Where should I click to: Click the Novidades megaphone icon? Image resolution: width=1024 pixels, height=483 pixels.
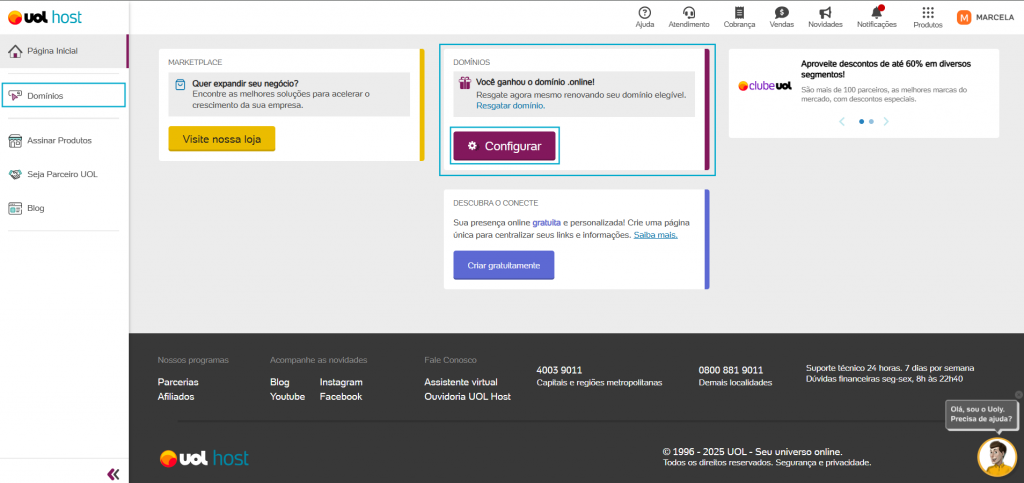click(825, 13)
